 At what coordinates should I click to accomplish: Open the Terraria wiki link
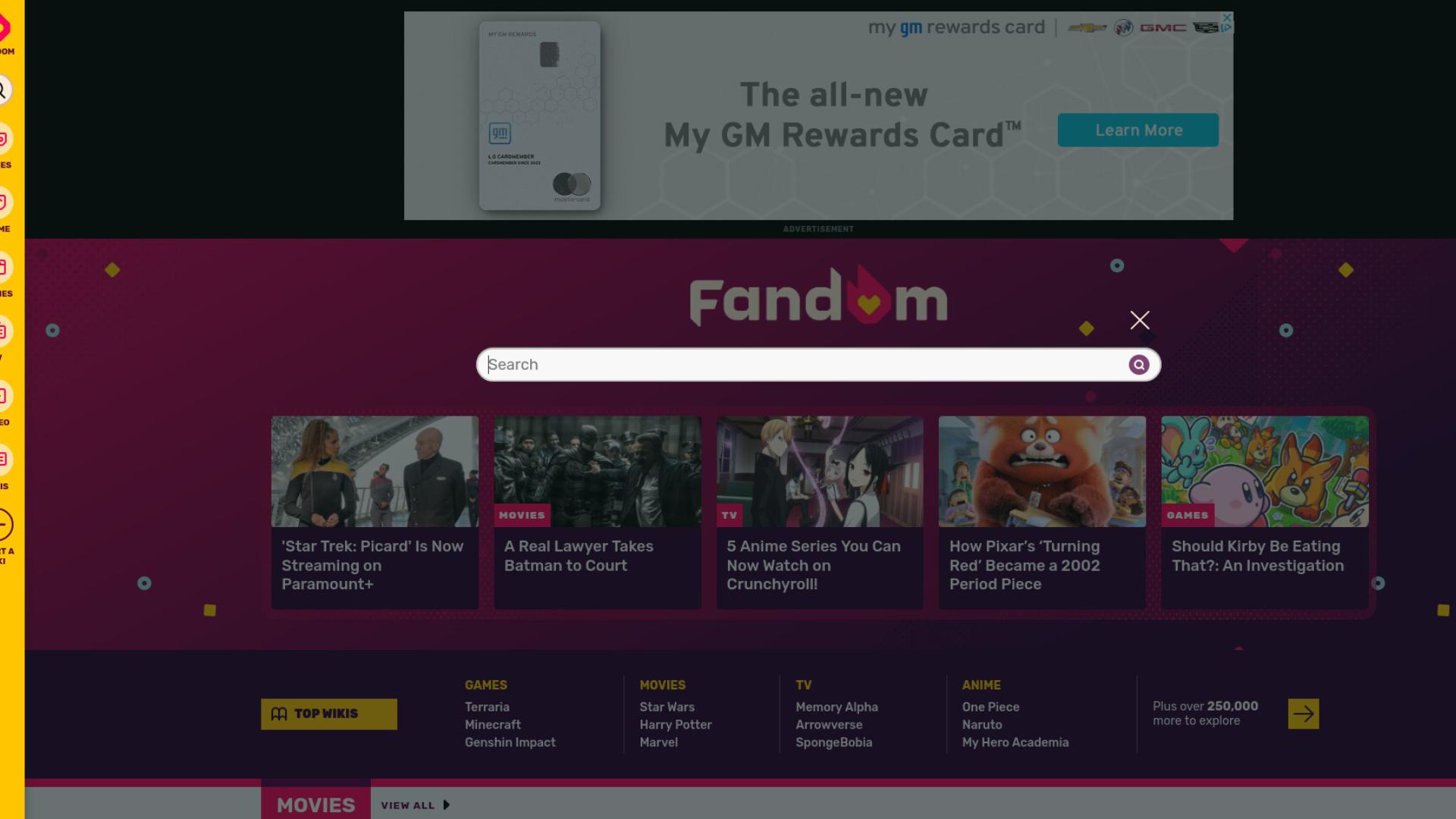487,707
